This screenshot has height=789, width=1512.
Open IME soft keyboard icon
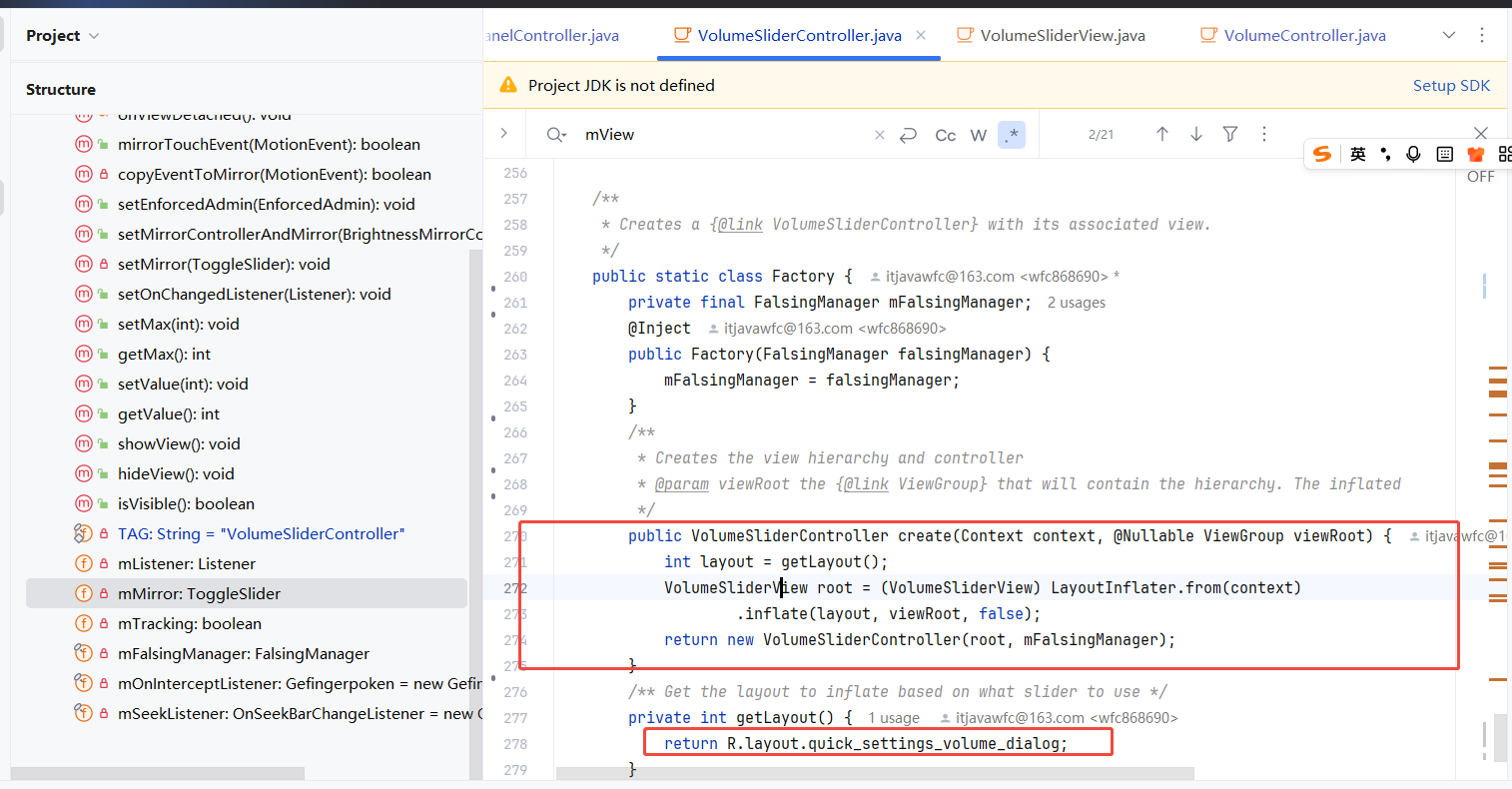1445,154
